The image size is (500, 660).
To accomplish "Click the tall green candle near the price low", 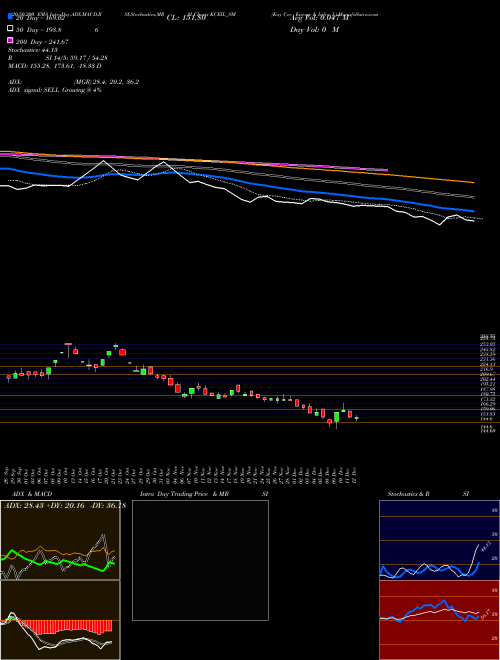I will [336, 418].
